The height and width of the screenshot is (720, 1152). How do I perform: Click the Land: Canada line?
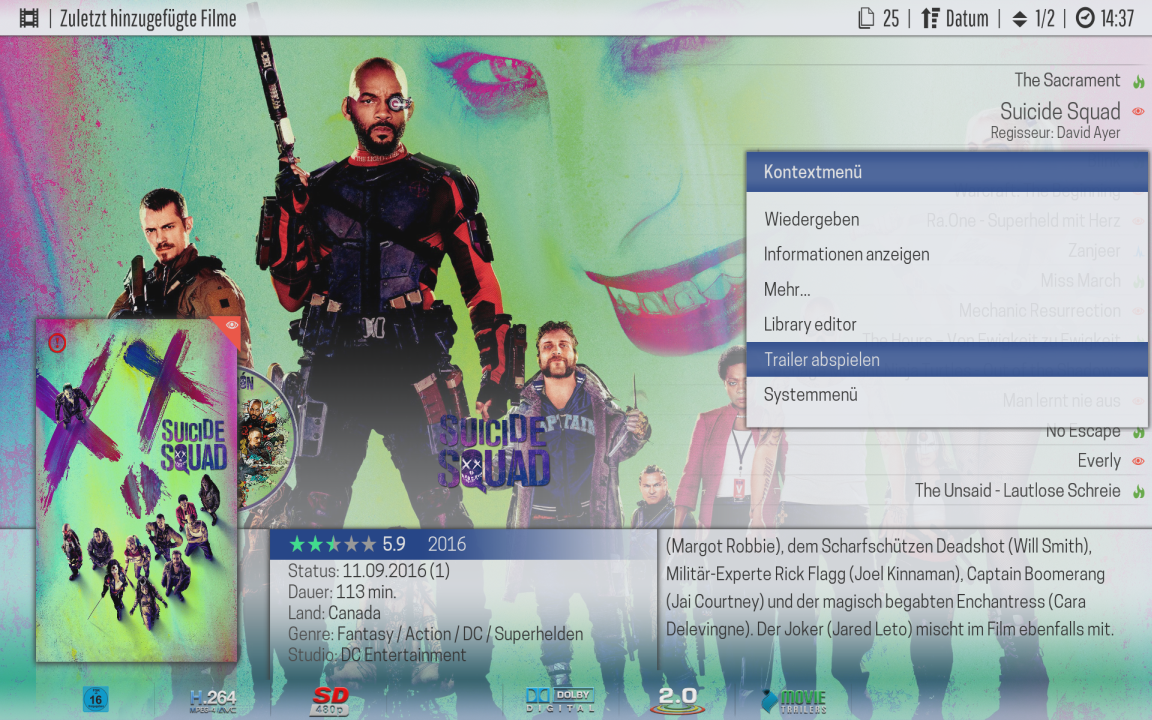[334, 613]
